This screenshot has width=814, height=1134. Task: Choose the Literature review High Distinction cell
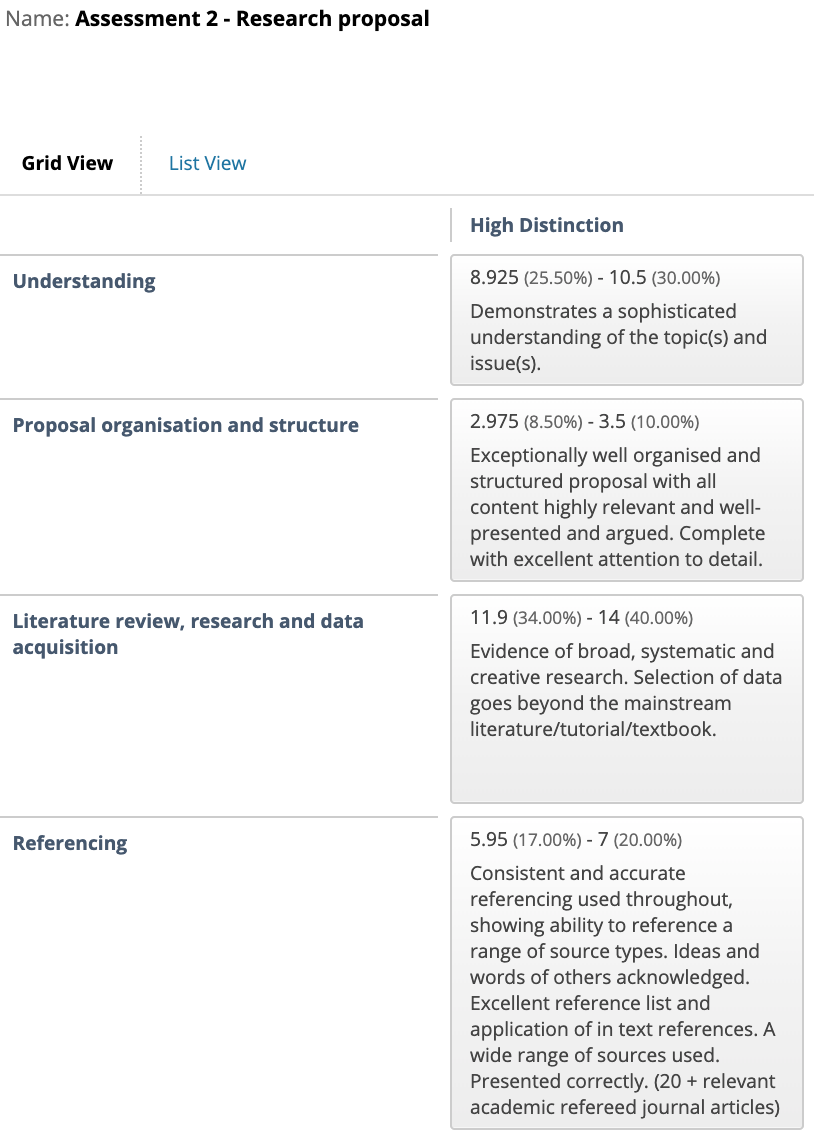[627, 699]
